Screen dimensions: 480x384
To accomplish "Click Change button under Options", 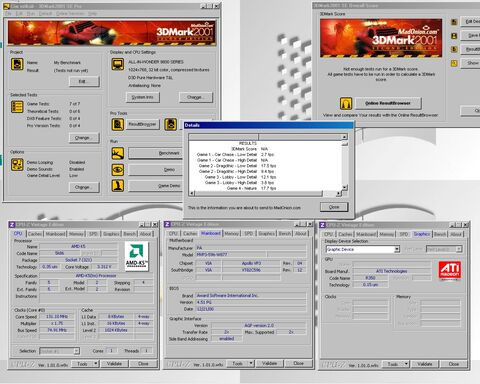I will pos(84,187).
